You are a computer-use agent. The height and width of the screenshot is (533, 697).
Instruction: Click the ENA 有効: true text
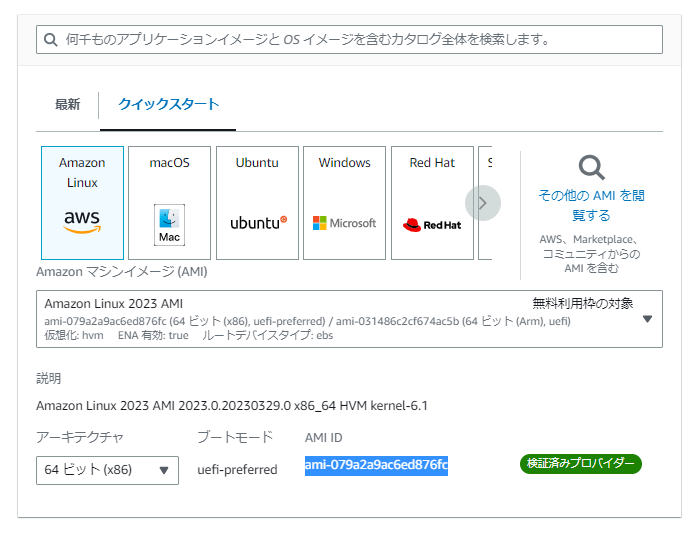153,335
